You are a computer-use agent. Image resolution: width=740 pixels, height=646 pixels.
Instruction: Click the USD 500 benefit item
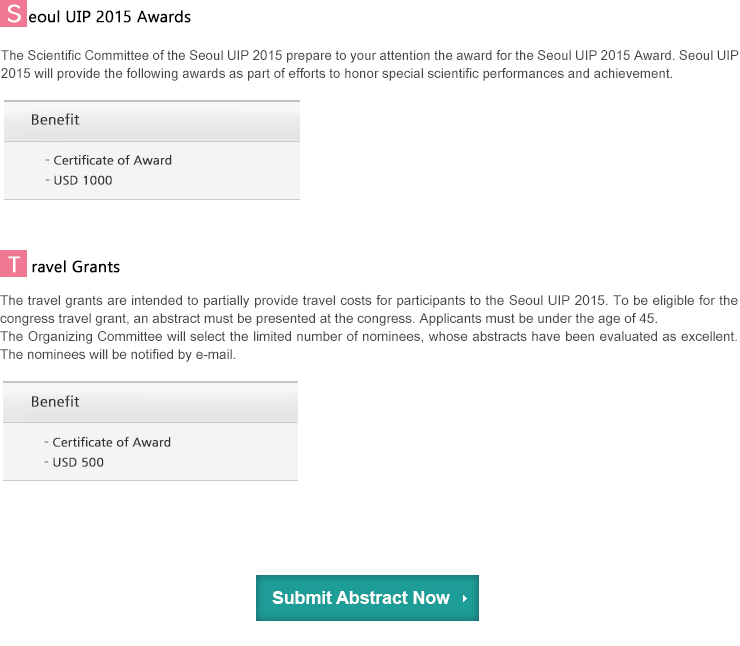coord(78,462)
